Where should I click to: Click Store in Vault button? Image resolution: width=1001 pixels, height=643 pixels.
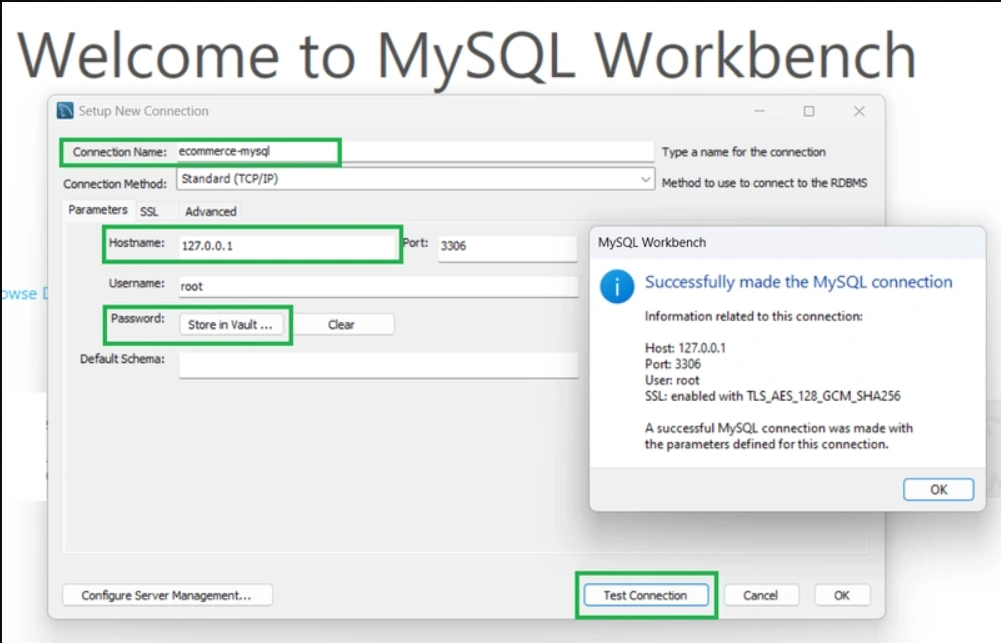(x=231, y=325)
